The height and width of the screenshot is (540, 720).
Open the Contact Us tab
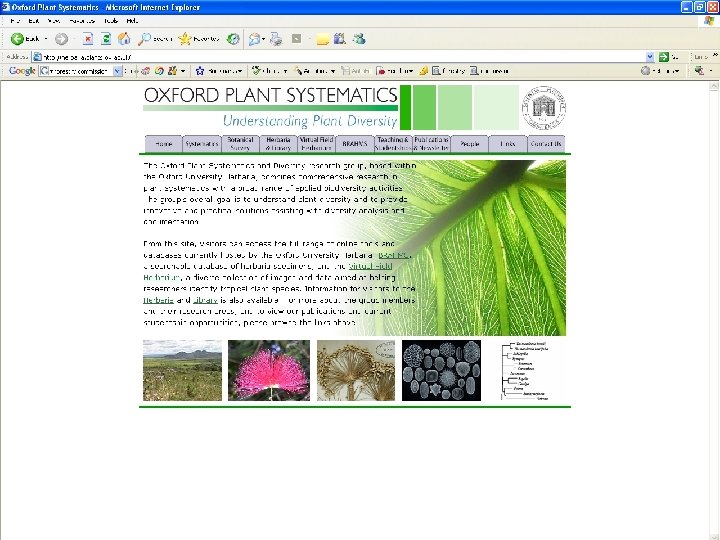click(546, 144)
